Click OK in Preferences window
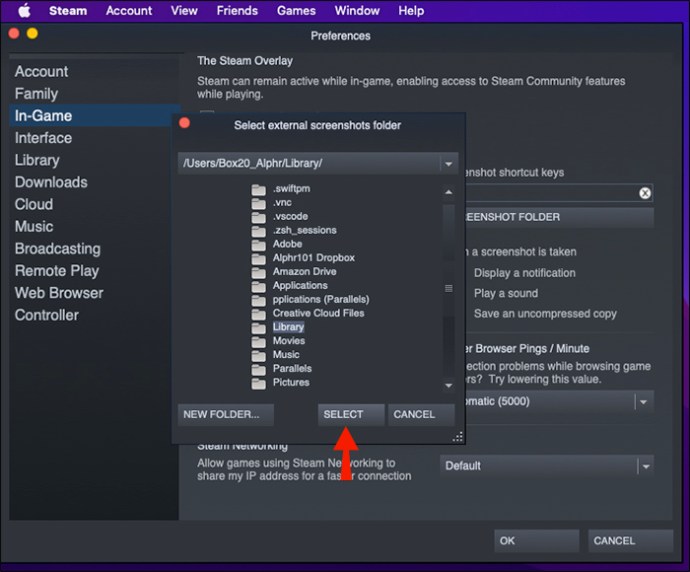 click(536, 541)
